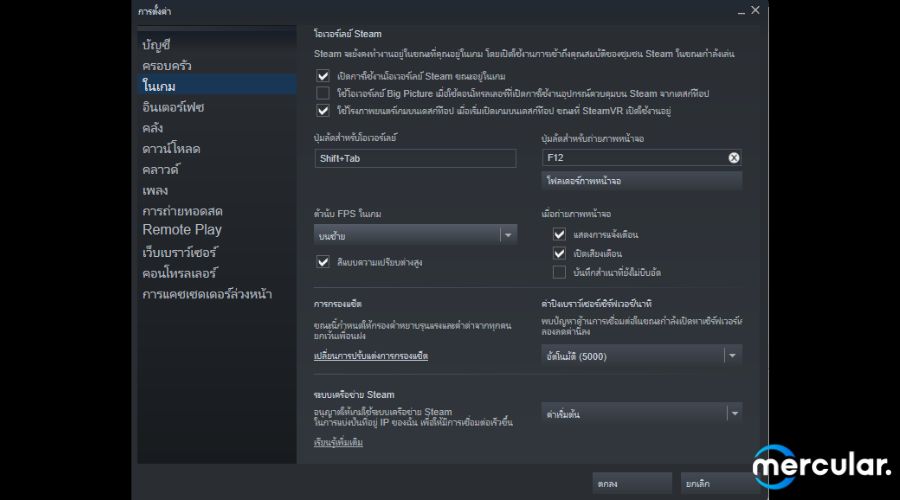The height and width of the screenshot is (500, 900).
Task: Toggle FPS counter high contrast checkbox
Action: pos(323,262)
